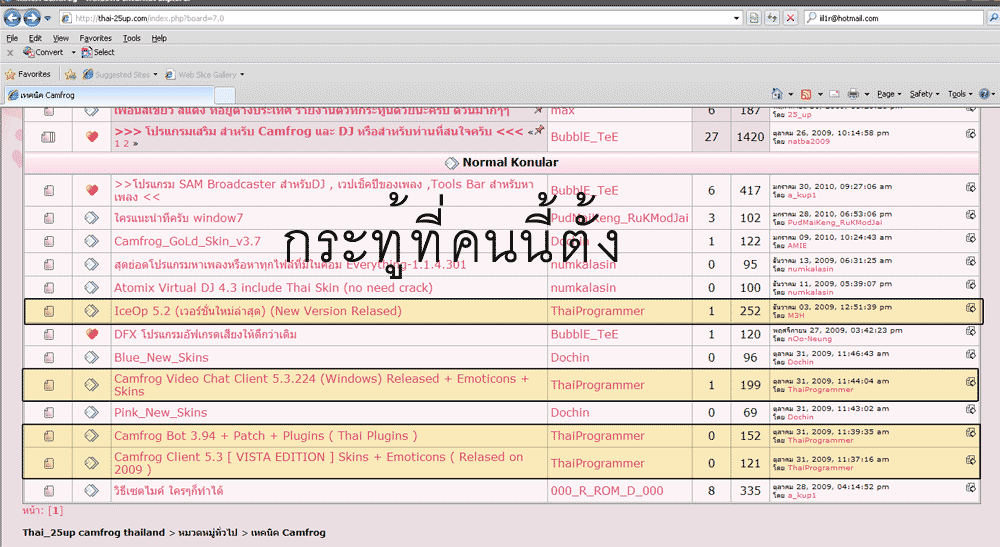The height and width of the screenshot is (547, 1000).
Task: Open DFX โปรแกรมอัพเกรดเสียง topic
Action: [x=205, y=335]
